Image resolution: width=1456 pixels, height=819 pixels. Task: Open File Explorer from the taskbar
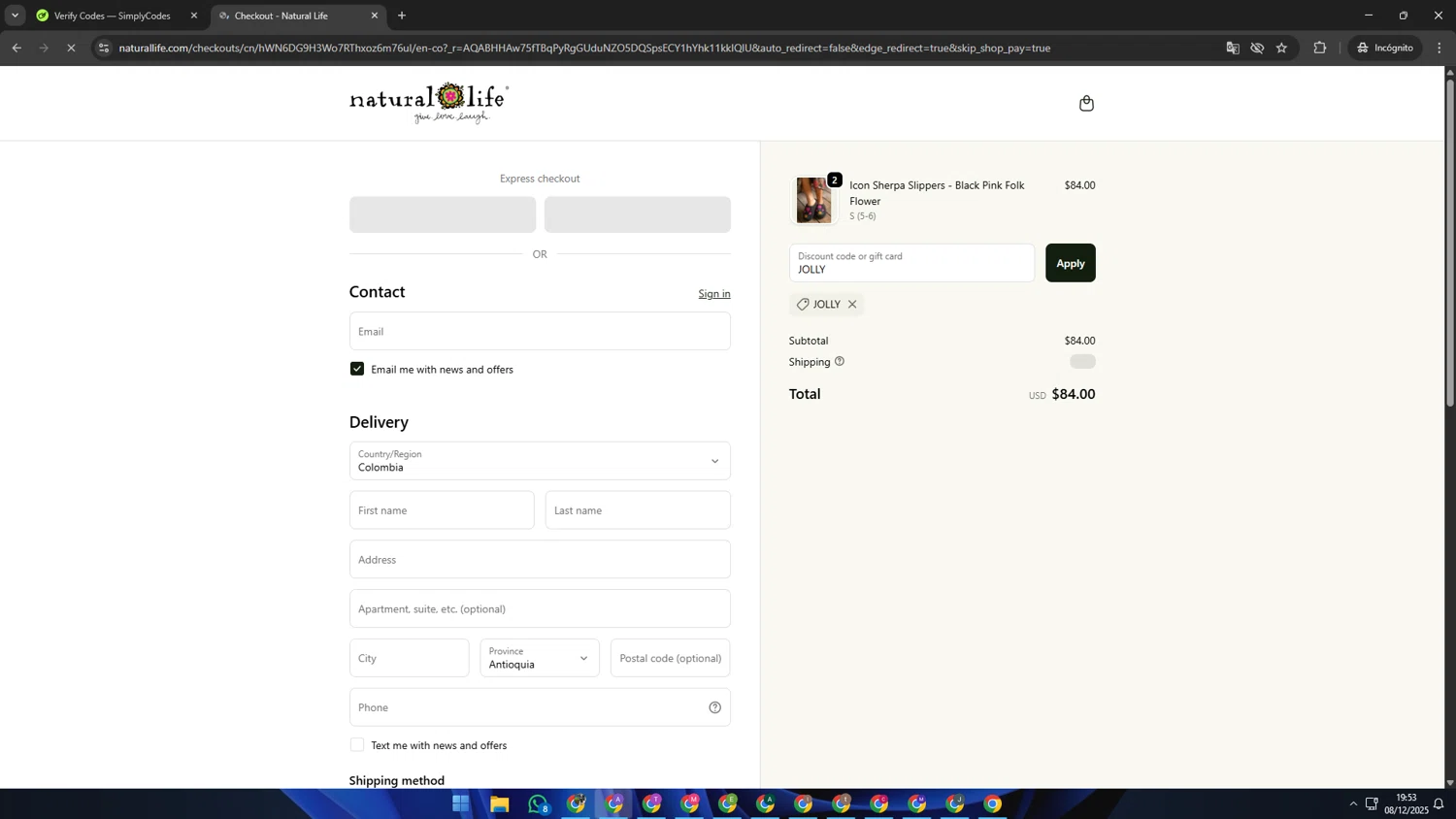pos(499,803)
